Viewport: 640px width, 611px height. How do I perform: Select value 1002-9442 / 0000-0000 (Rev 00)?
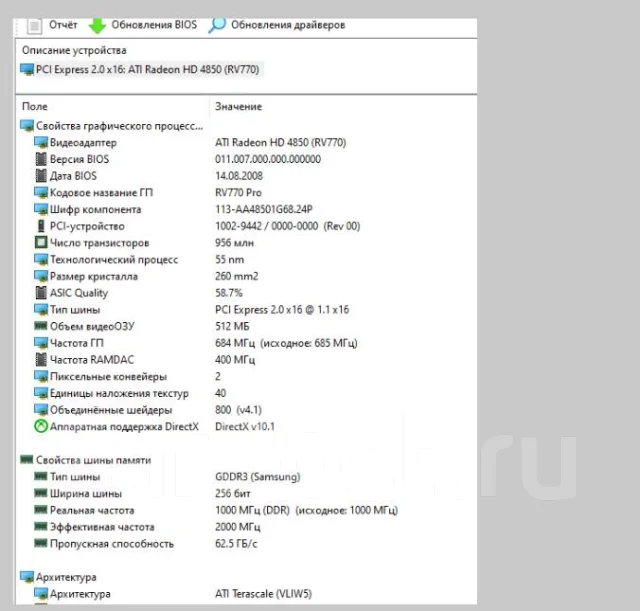287,226
